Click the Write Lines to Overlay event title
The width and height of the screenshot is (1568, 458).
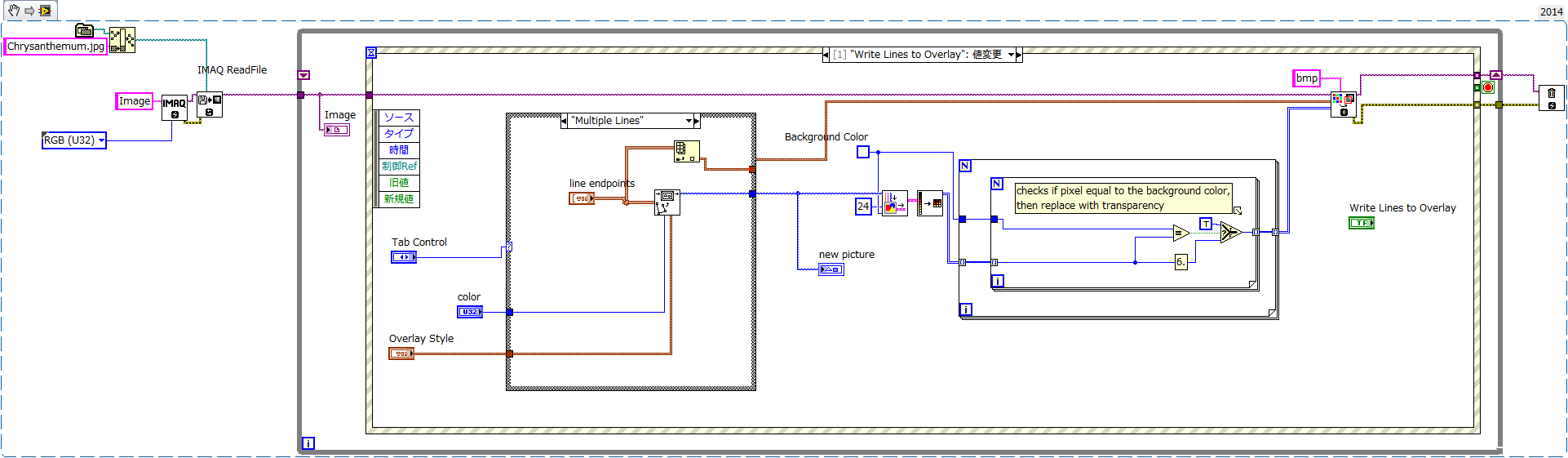click(x=918, y=55)
